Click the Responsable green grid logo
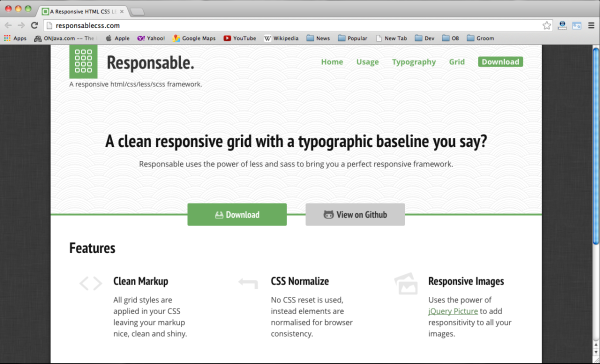This screenshot has width=600, height=364. [x=83, y=62]
